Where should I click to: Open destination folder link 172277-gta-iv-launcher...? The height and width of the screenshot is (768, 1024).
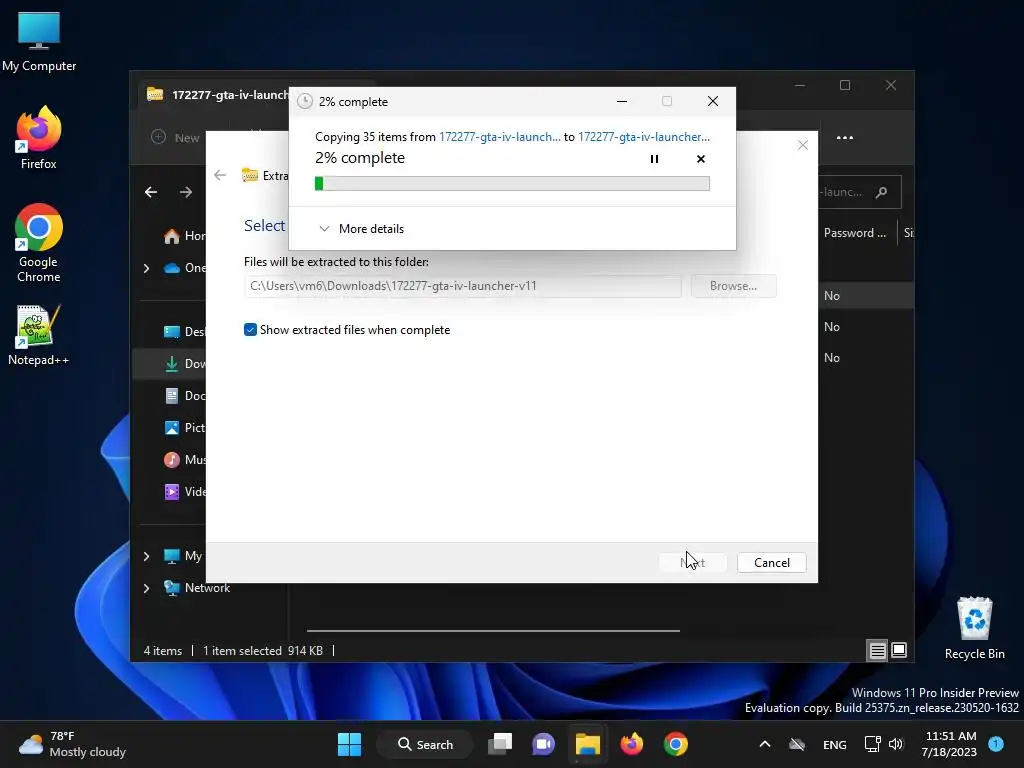coord(644,136)
